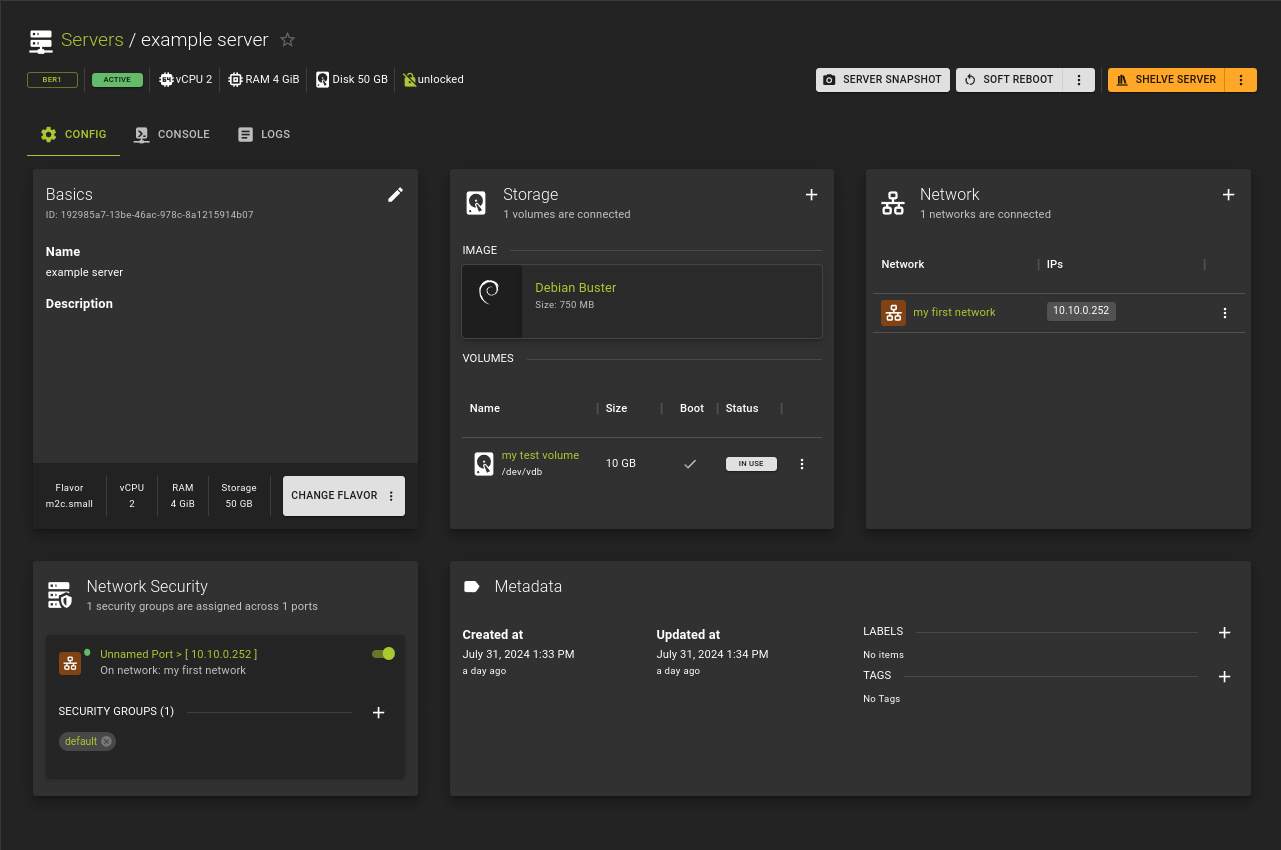Image resolution: width=1281 pixels, height=850 pixels.
Task: Click the Soft Reboot button
Action: [x=1009, y=80]
